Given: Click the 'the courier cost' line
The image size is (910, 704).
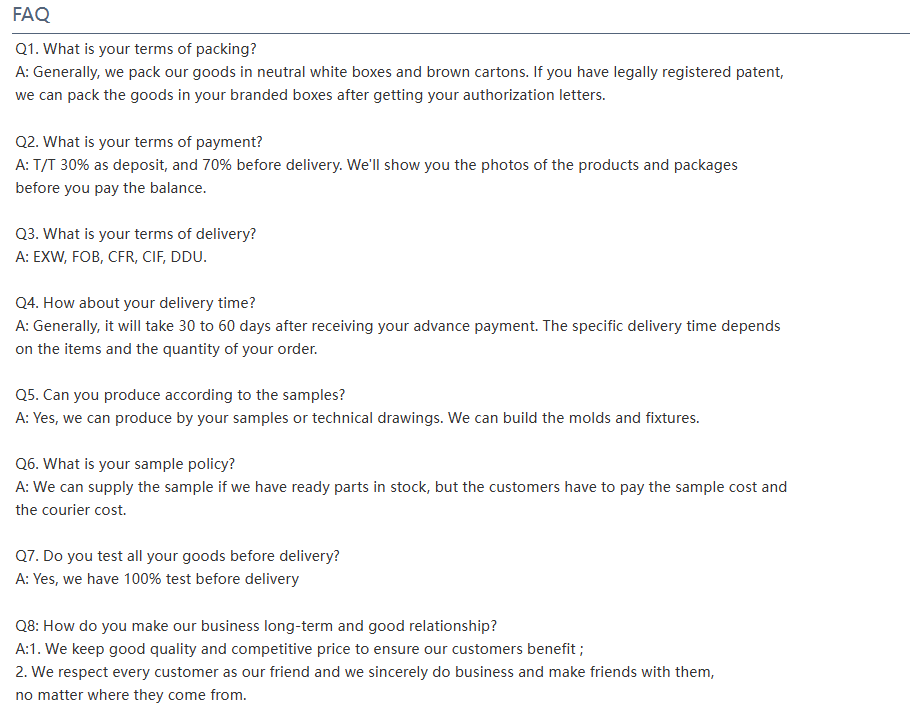Looking at the screenshot, I should pyautogui.click(x=70, y=510).
